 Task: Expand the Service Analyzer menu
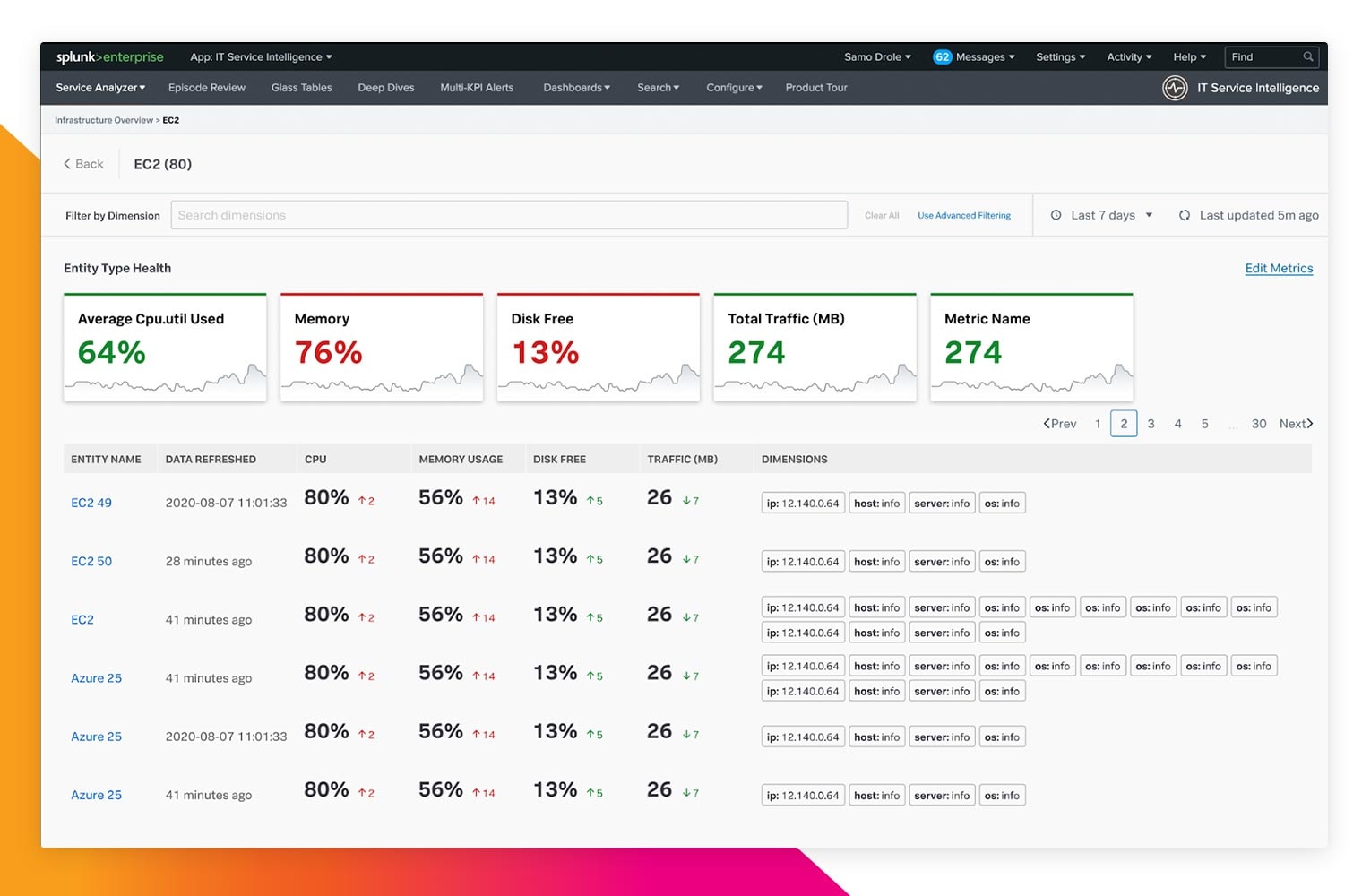(x=100, y=88)
